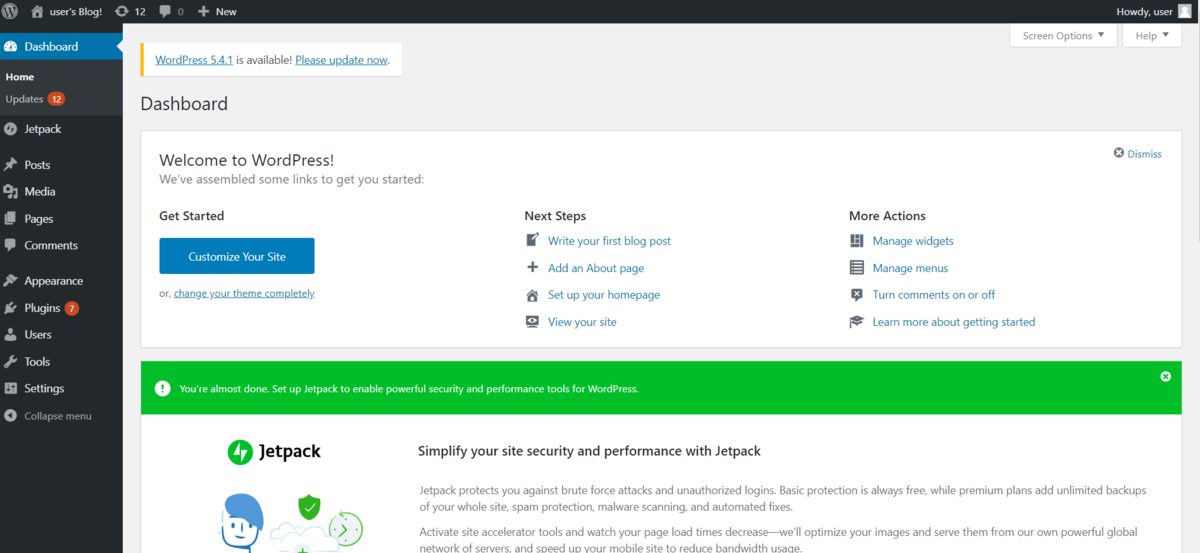
Task: Open the WordPress logo menu
Action: coord(11,11)
